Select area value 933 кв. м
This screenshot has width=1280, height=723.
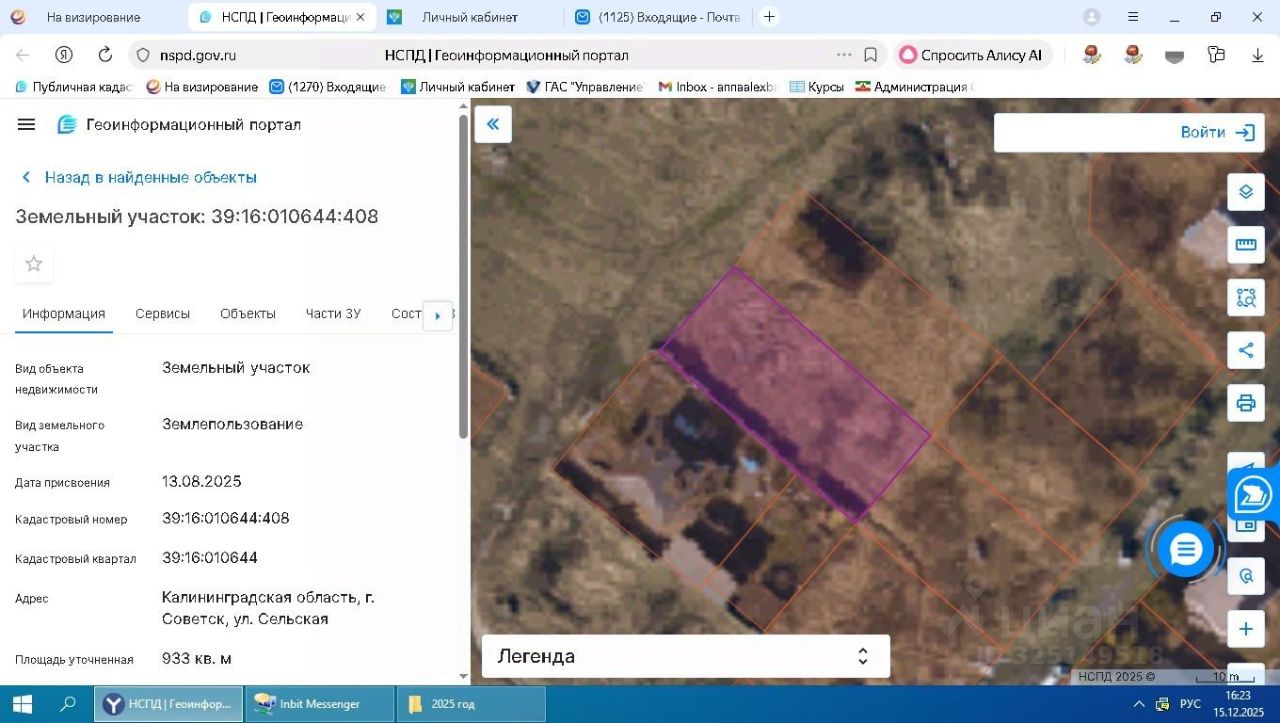(197, 658)
